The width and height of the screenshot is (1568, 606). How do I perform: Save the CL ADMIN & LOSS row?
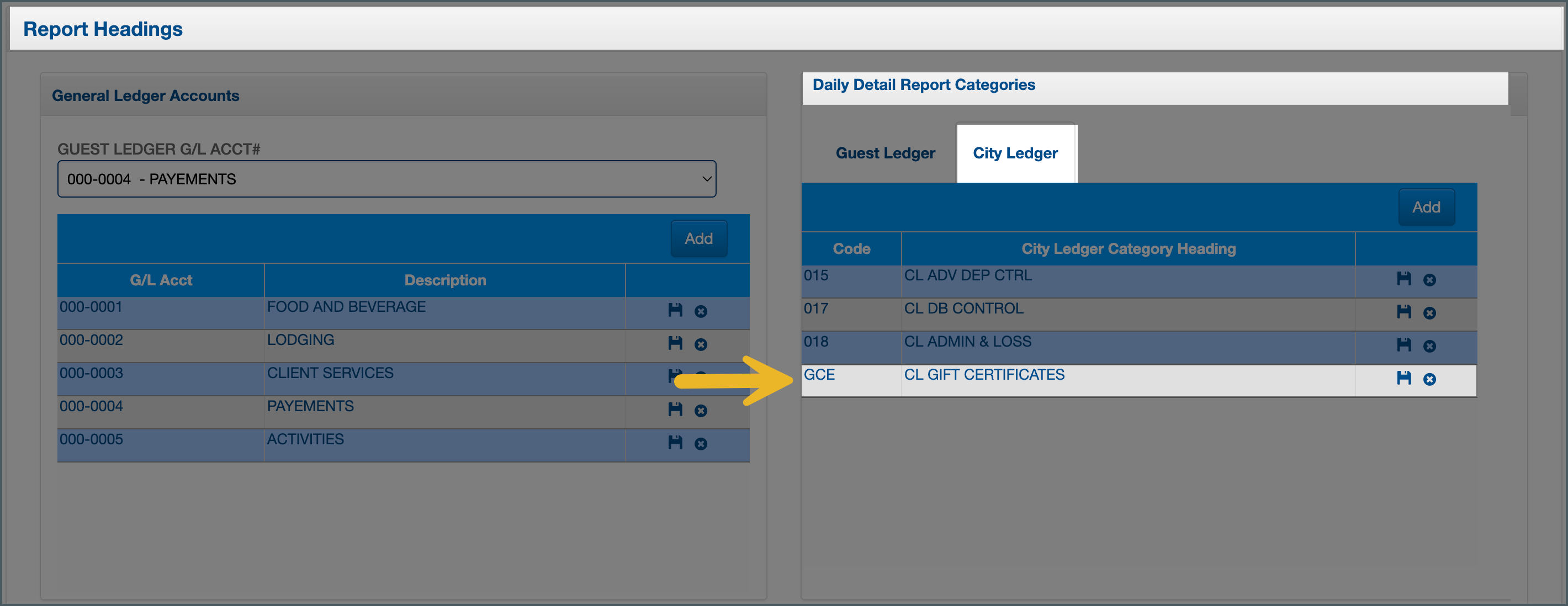coord(1403,345)
